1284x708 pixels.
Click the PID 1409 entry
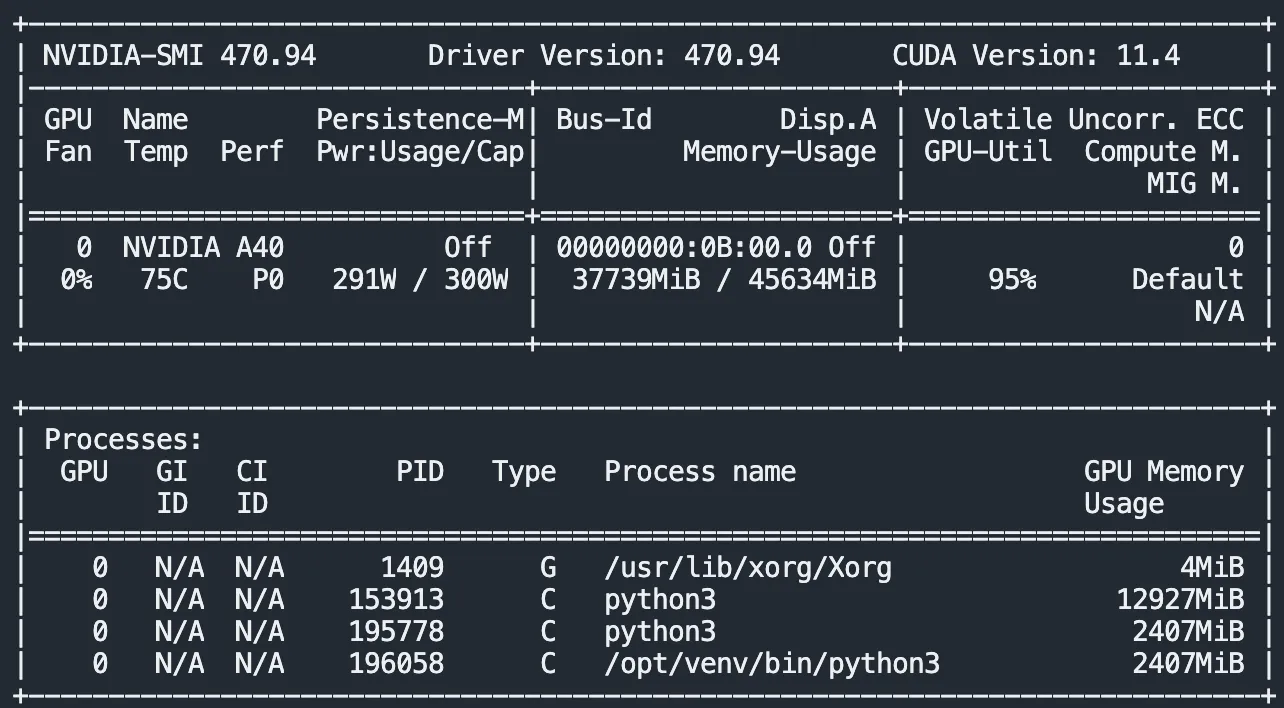point(411,568)
